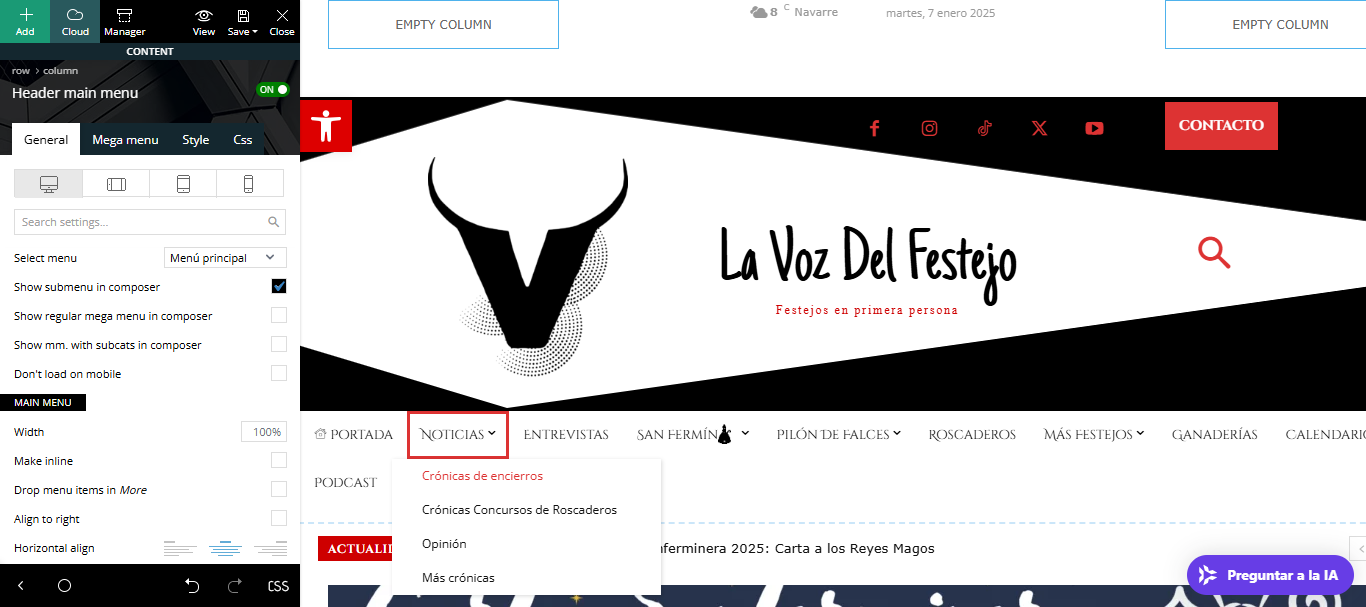Check Don't load on mobile
The width and height of the screenshot is (1366, 607).
tap(279, 374)
